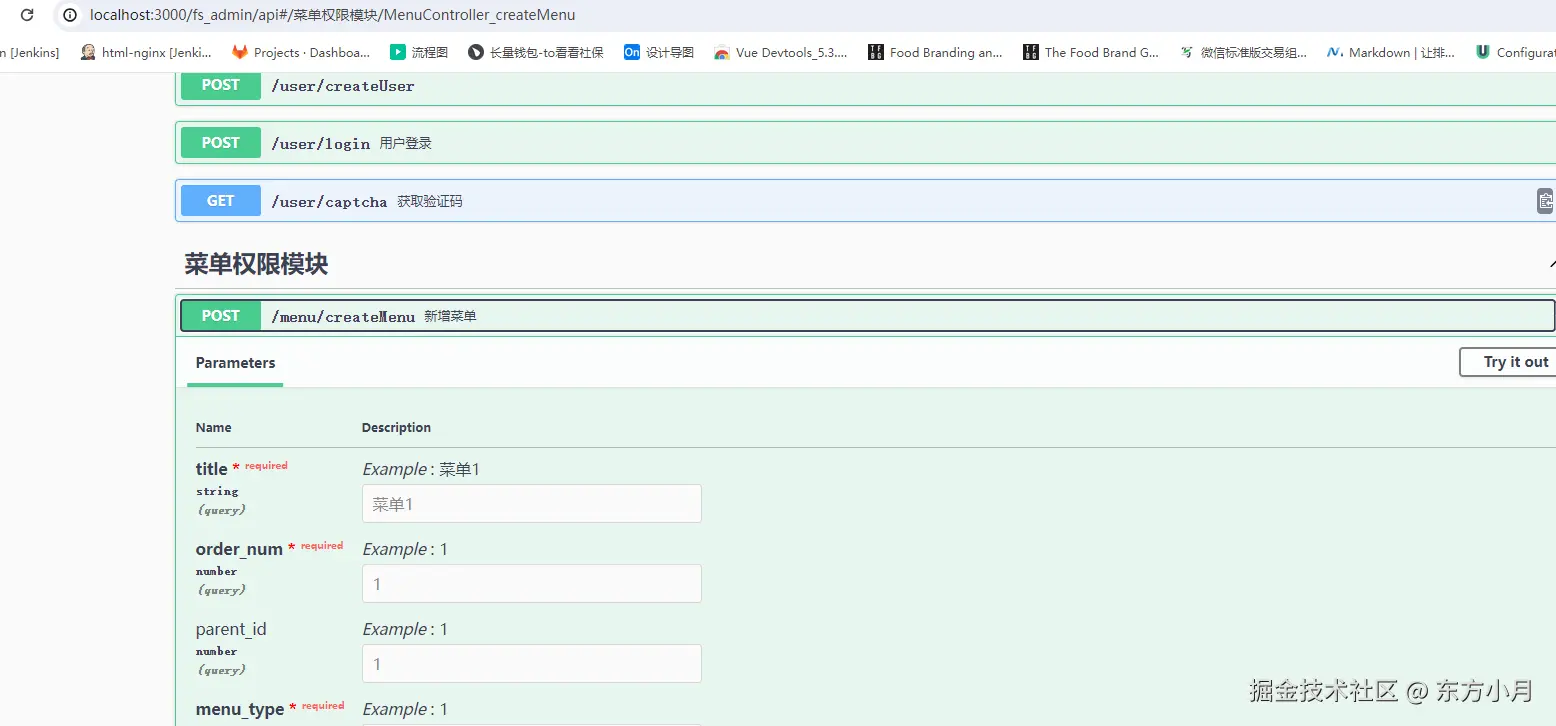Image resolution: width=1556 pixels, height=726 pixels.
Task: Open The Food Brand G... bookmark
Action: [x=1091, y=52]
